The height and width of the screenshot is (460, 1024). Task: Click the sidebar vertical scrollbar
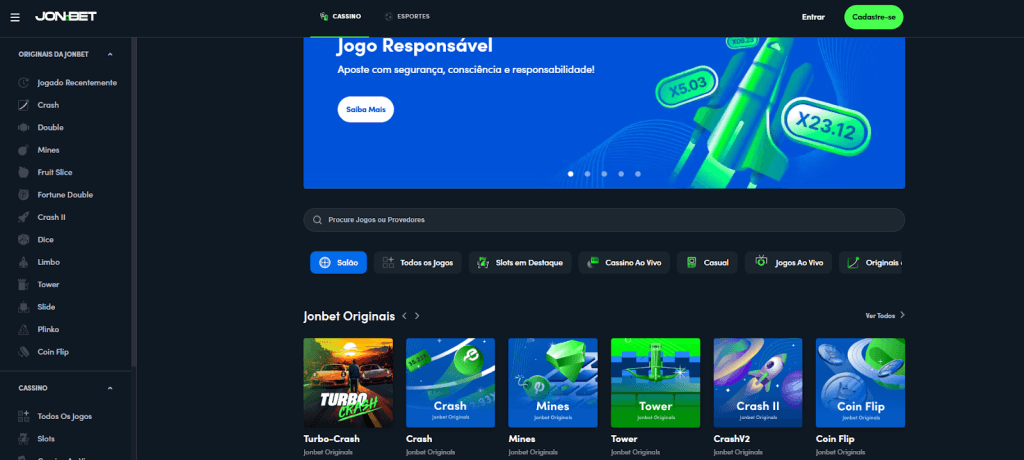pos(134,201)
